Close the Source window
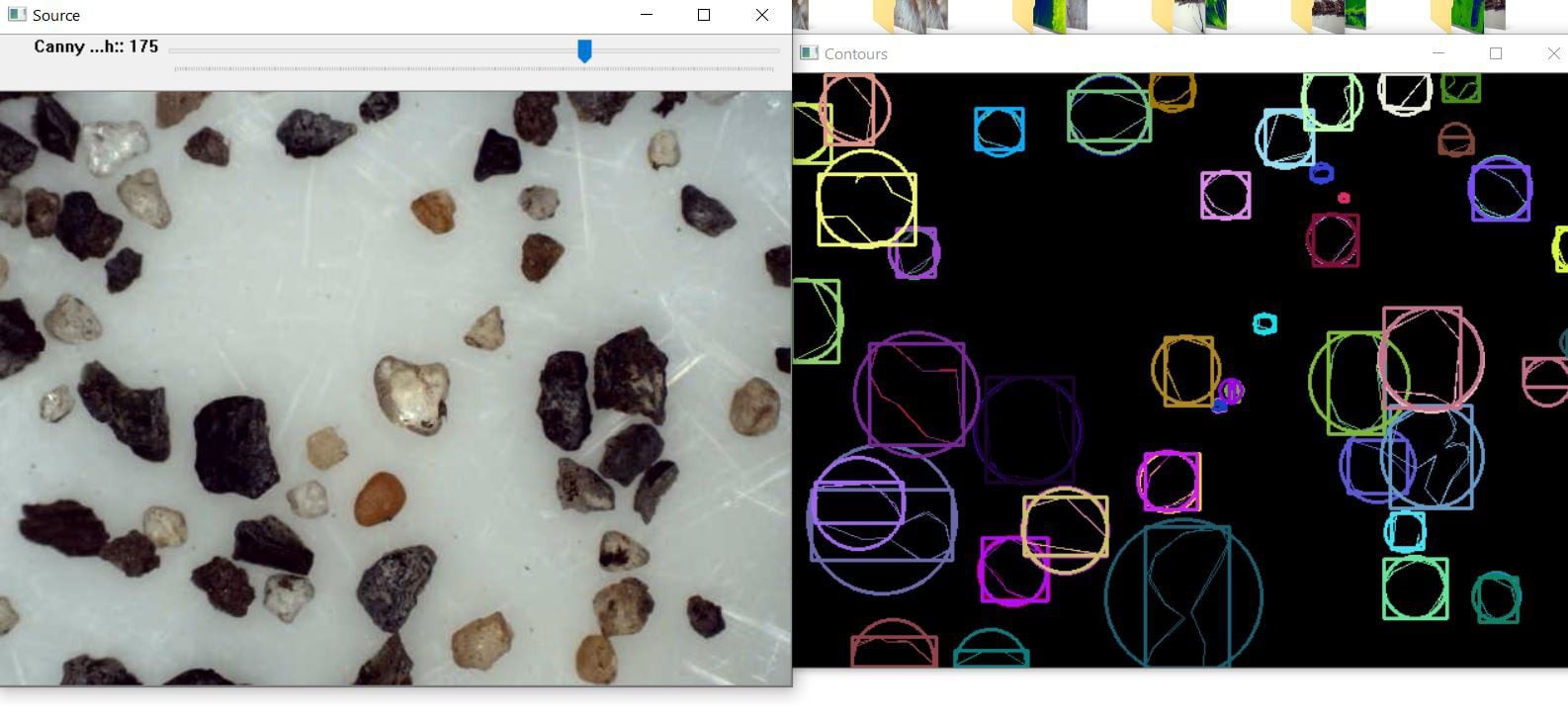 [761, 15]
